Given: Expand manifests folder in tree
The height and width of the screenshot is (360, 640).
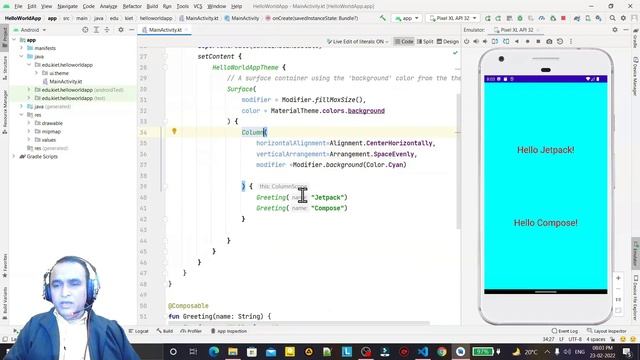Looking at the screenshot, I should tap(22, 48).
